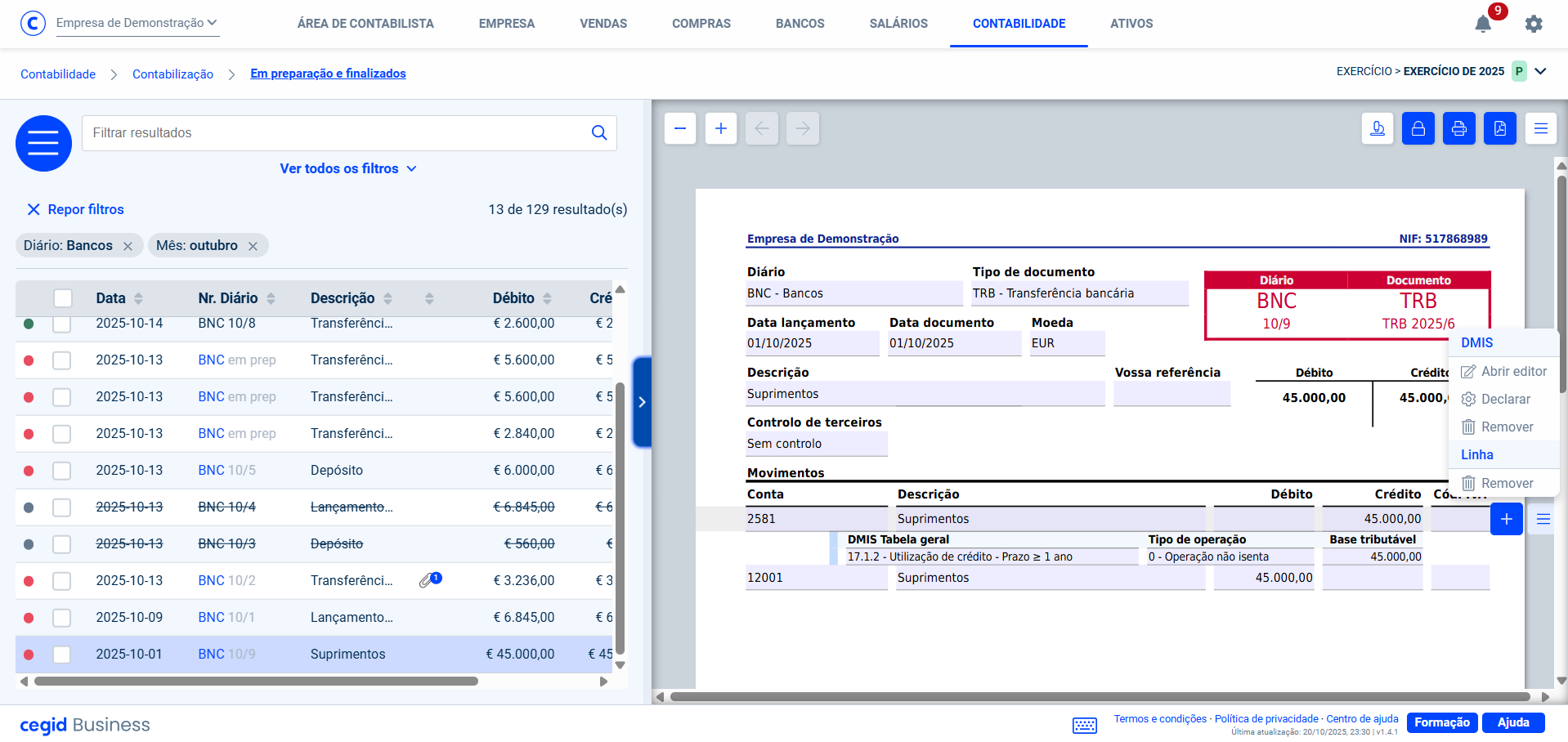Click Repor filtros to reset filters
The width and height of the screenshot is (1568, 742).
(75, 209)
